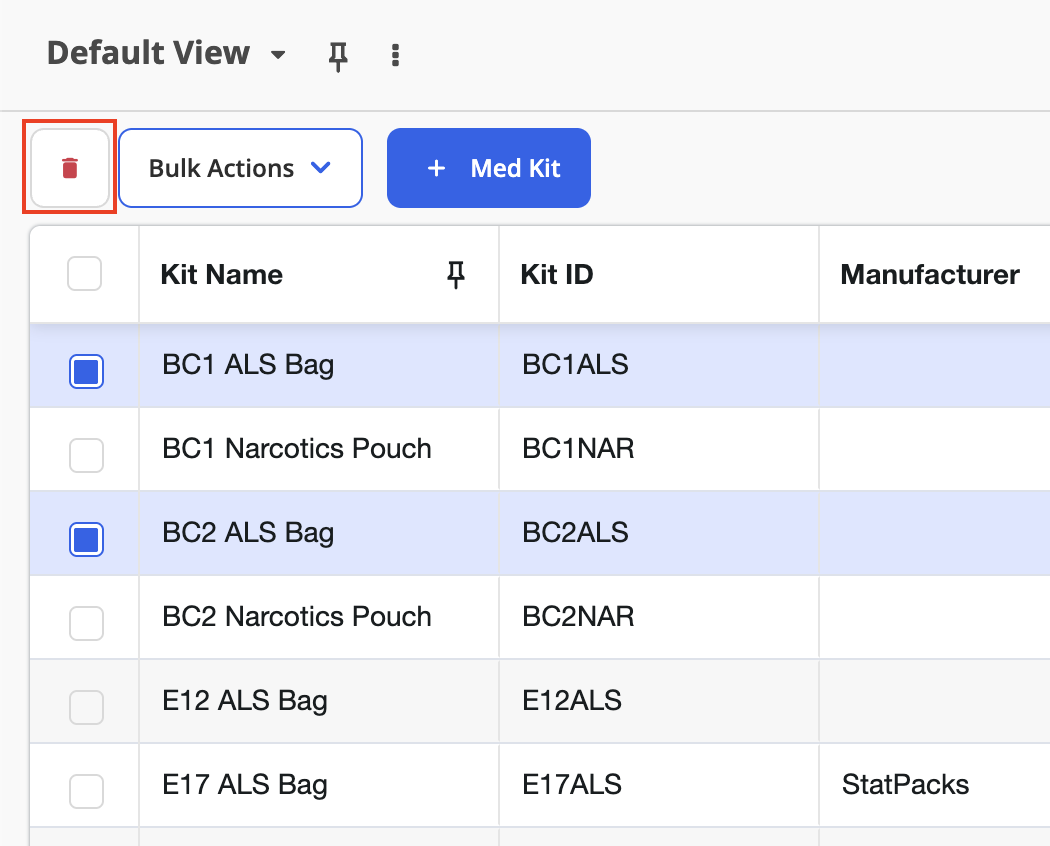
Task: Select the BC1 Narcotics Pouch name cell
Action: tap(319, 449)
